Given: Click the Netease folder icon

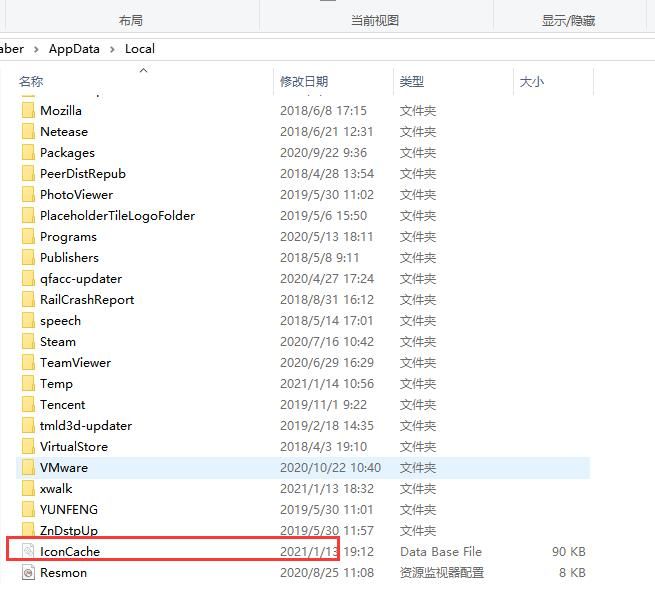Looking at the screenshot, I should click(x=28, y=132).
